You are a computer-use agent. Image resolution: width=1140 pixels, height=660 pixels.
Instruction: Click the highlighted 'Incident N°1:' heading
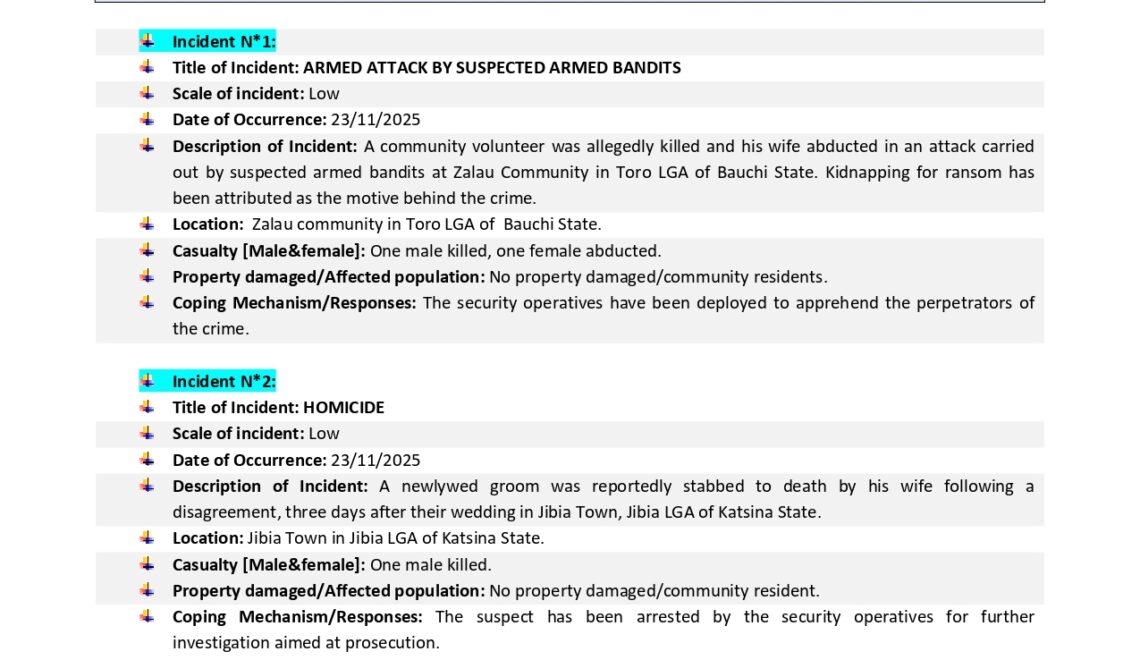pos(223,42)
